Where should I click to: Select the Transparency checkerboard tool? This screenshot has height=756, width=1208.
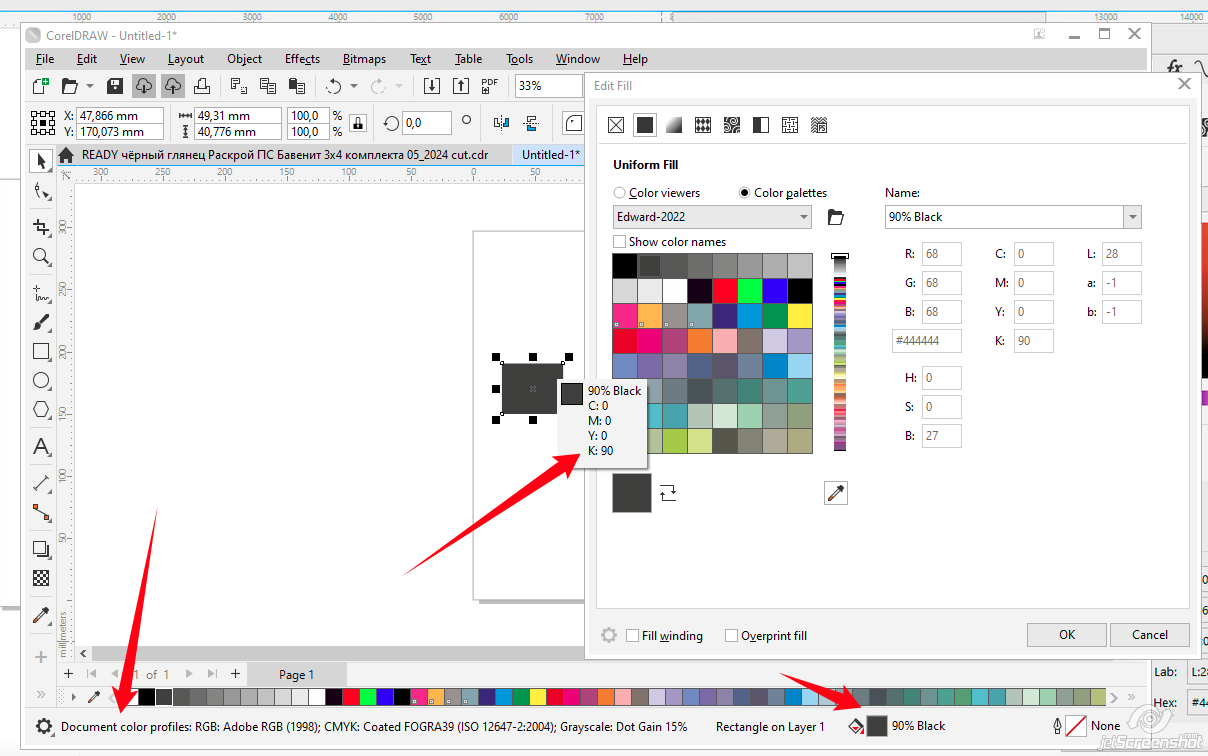click(41, 577)
